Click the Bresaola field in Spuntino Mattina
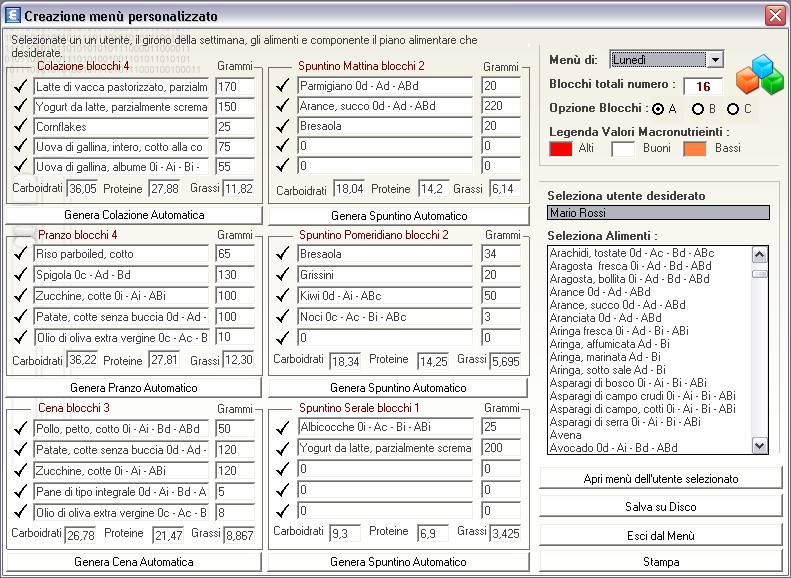This screenshot has height=578, width=791. [385, 126]
